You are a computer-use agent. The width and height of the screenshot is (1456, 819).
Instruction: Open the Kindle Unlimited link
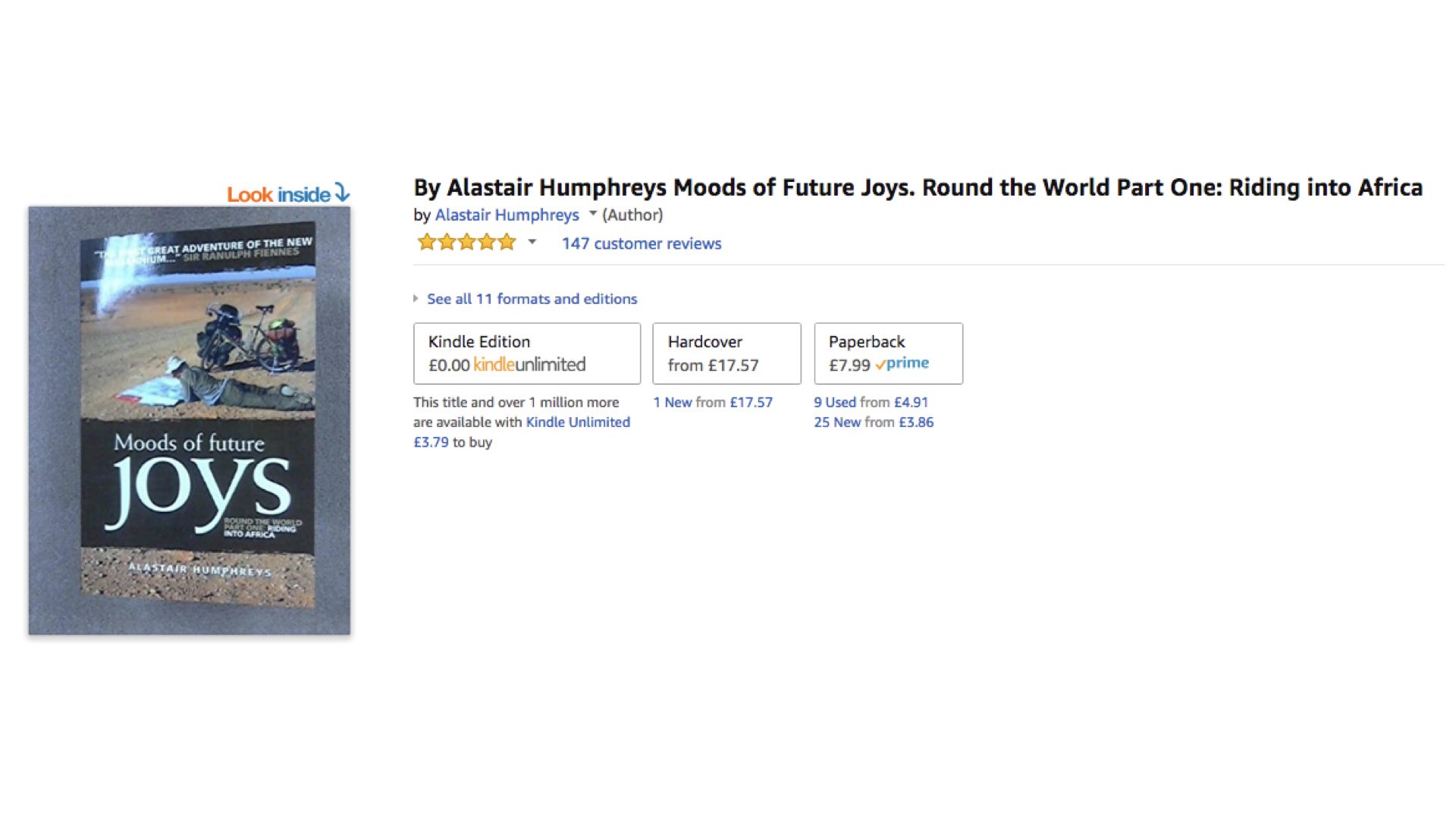[578, 422]
